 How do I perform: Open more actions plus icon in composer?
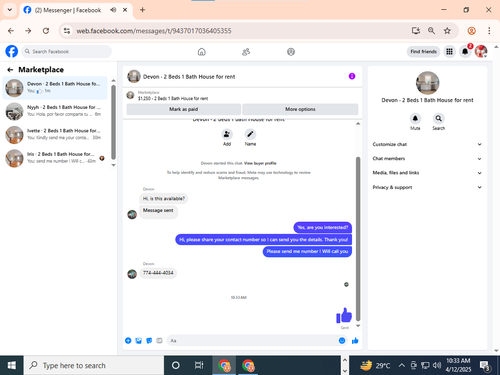point(128,340)
